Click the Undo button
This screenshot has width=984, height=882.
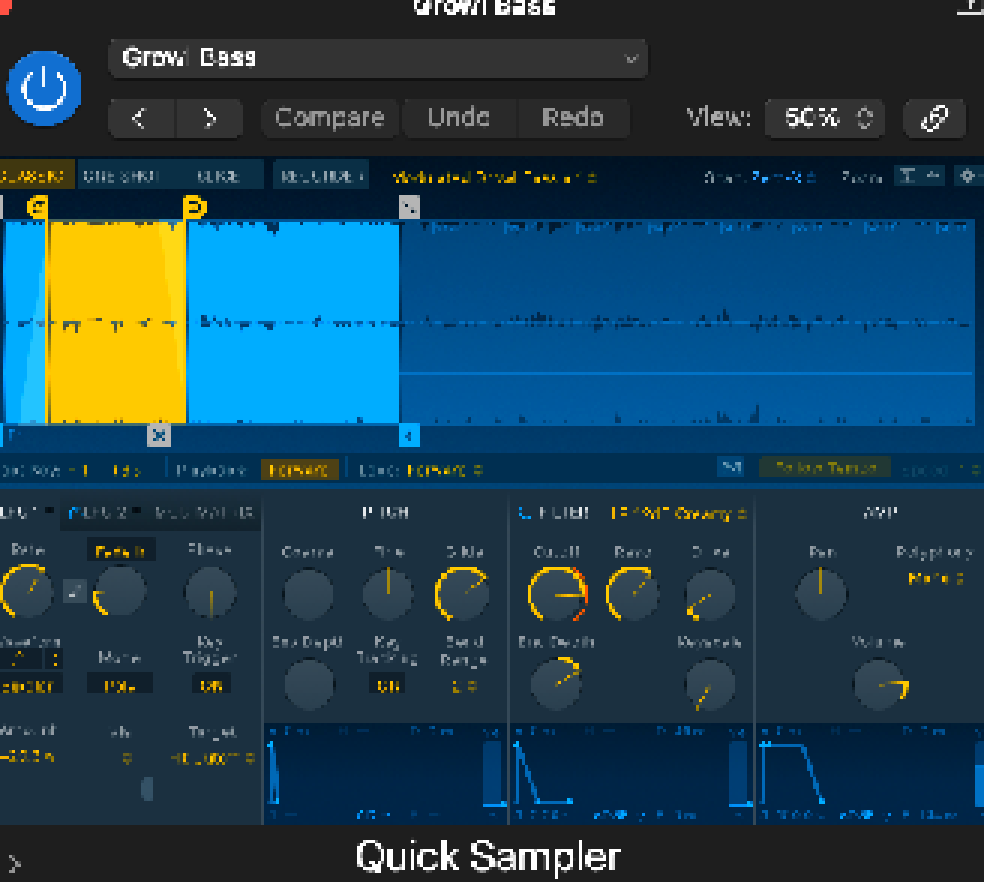(459, 118)
